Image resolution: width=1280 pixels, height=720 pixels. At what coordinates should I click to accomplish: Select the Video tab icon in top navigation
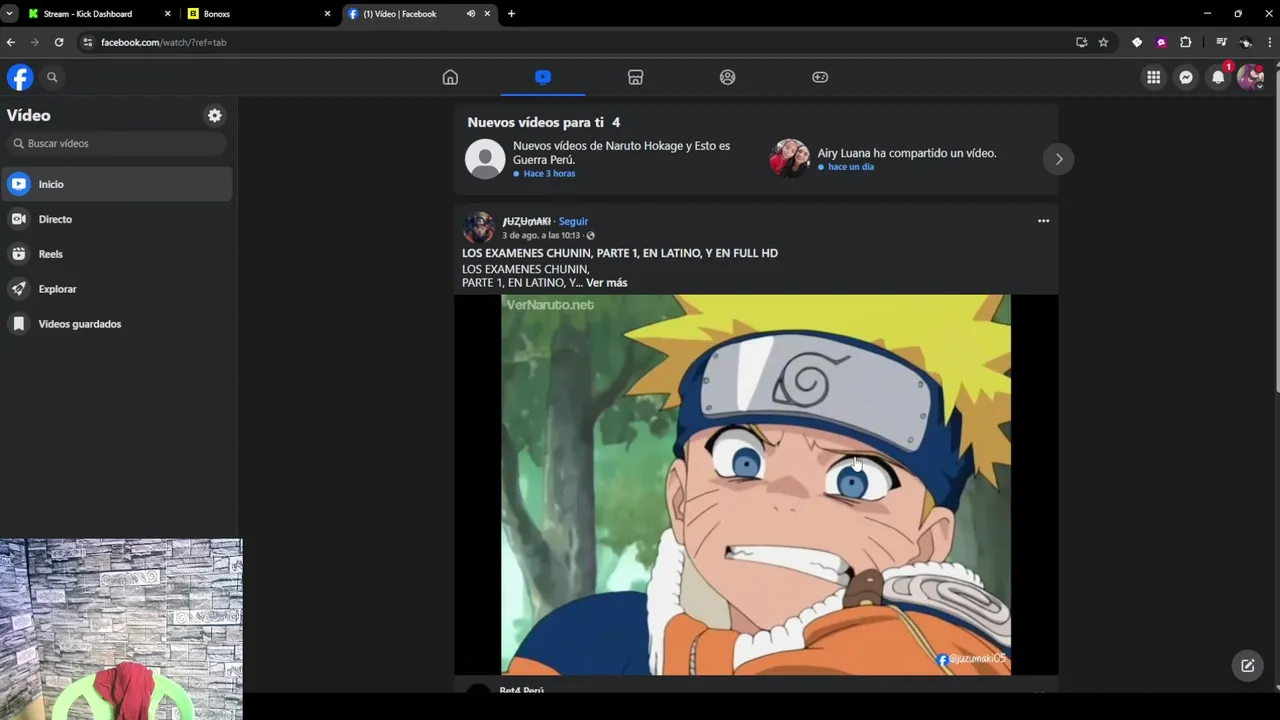click(543, 77)
